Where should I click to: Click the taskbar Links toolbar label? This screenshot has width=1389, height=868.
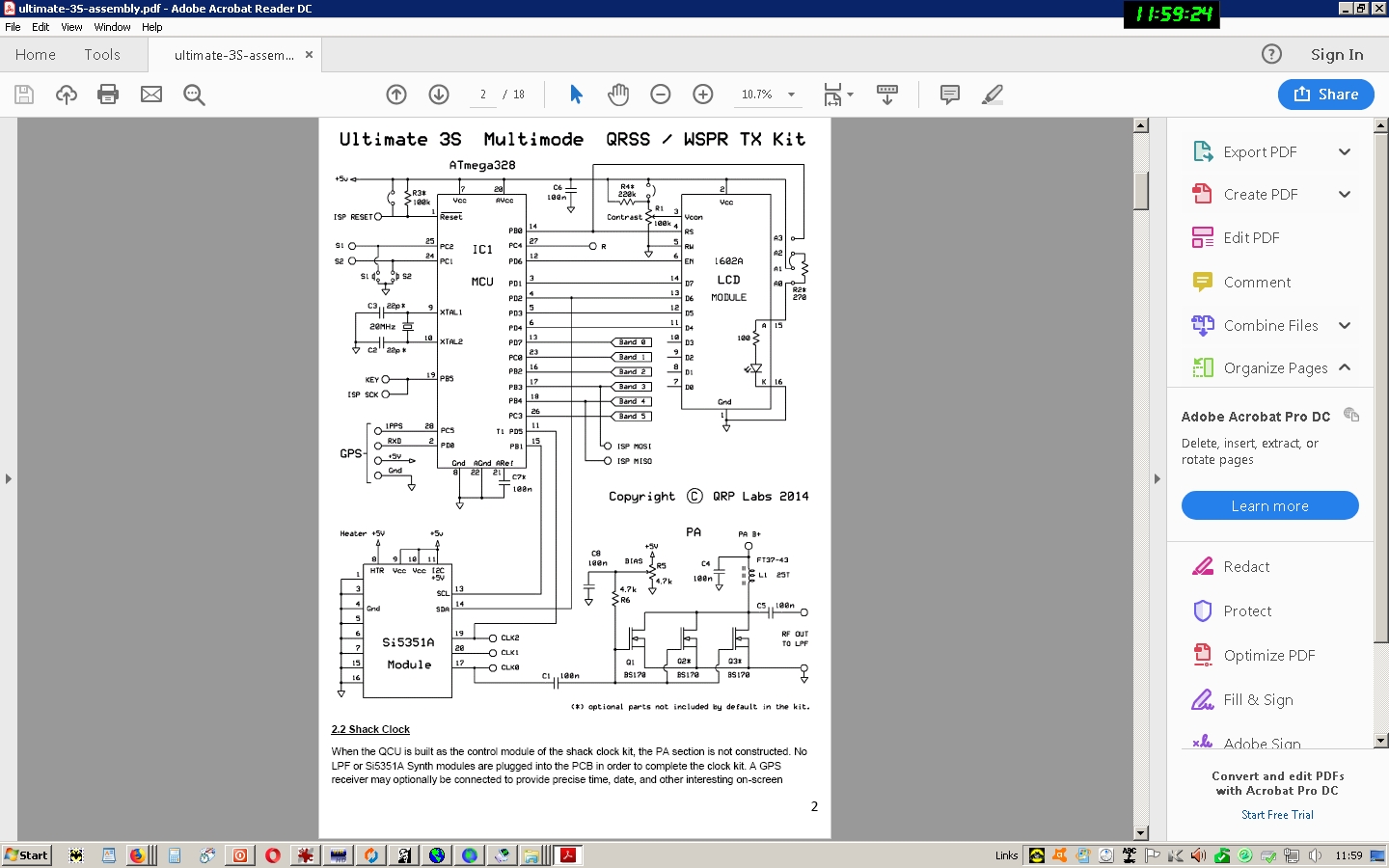[x=1006, y=855]
